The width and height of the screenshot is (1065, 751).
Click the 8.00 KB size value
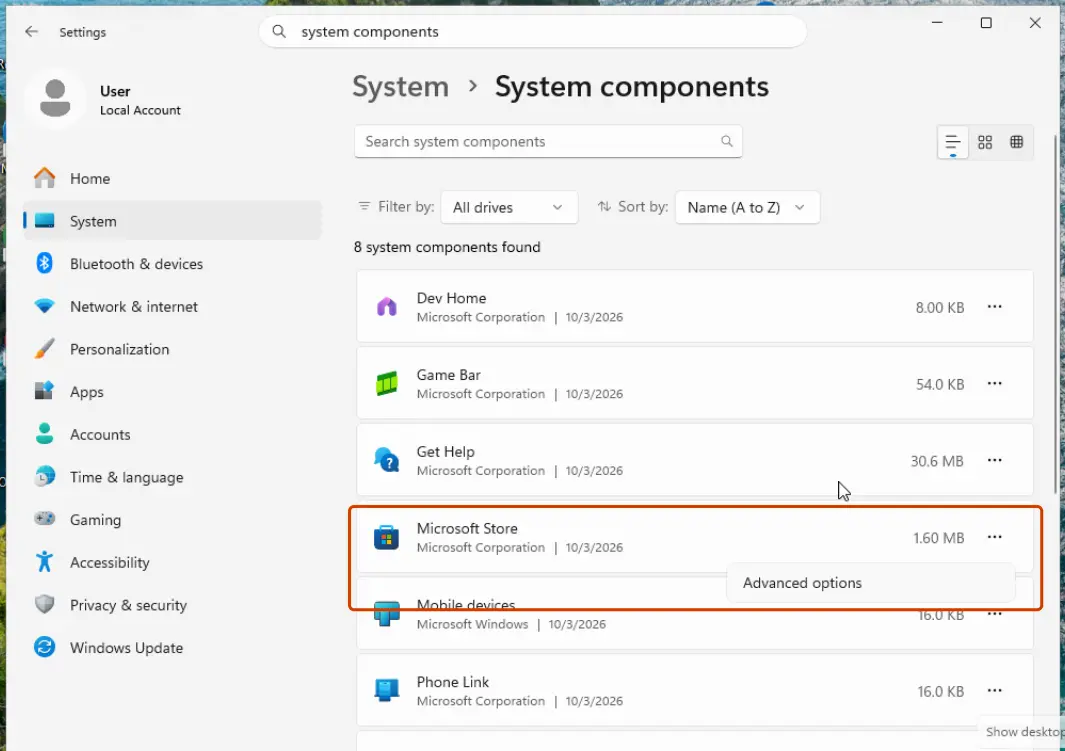[x=939, y=308]
